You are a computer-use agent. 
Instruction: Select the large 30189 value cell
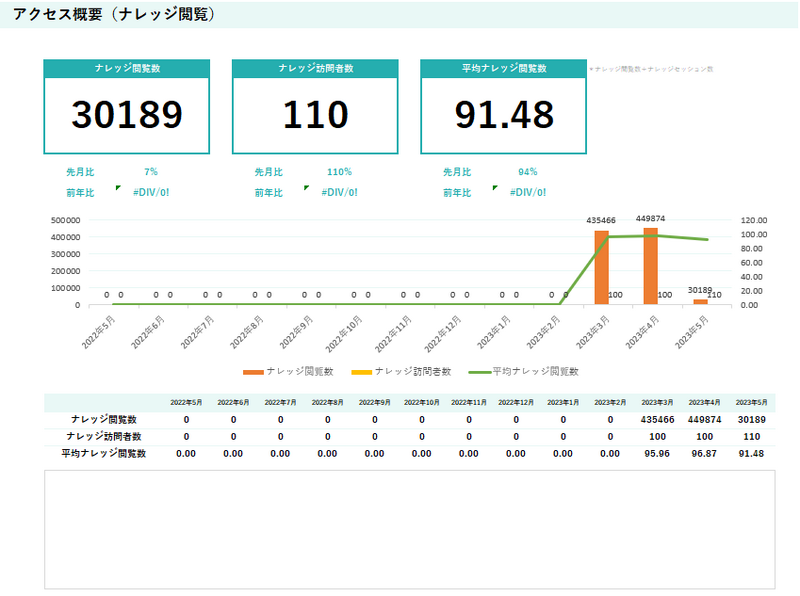click(126, 115)
